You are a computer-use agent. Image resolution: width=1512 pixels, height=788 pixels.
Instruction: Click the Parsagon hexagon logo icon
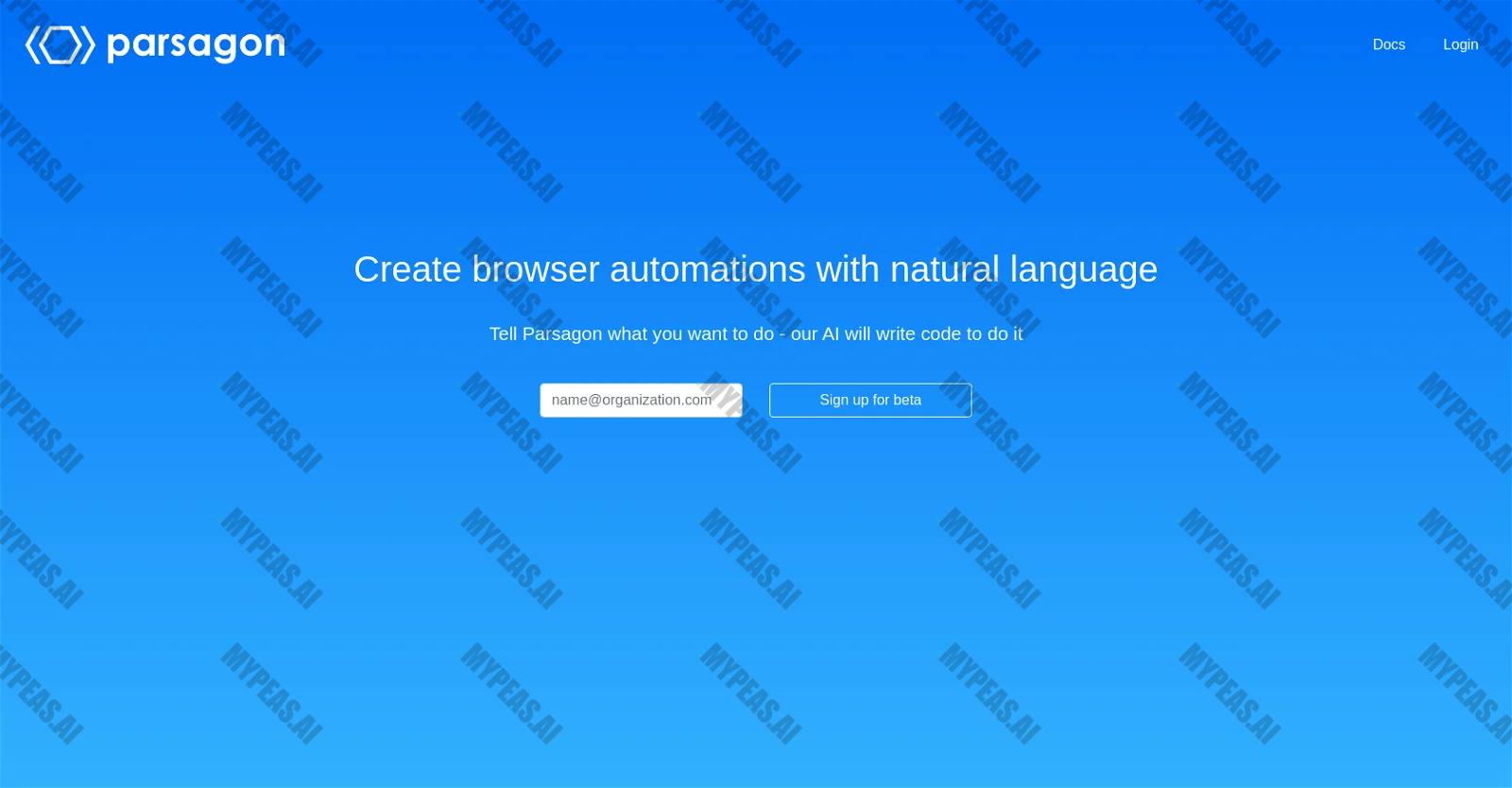(x=60, y=45)
